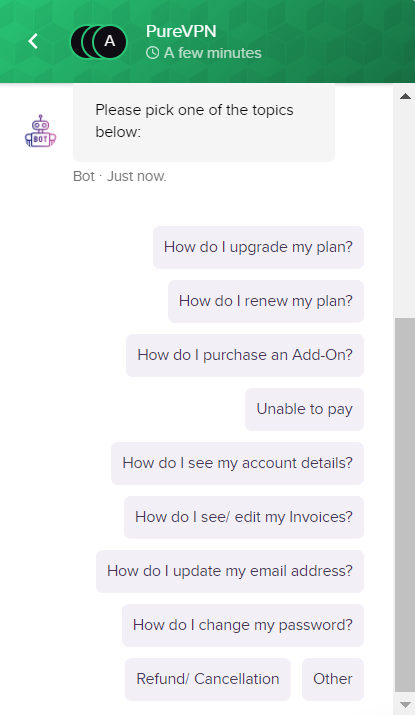The image size is (415, 715).
Task: Select How do I upgrade my plan?
Action: coord(258,247)
